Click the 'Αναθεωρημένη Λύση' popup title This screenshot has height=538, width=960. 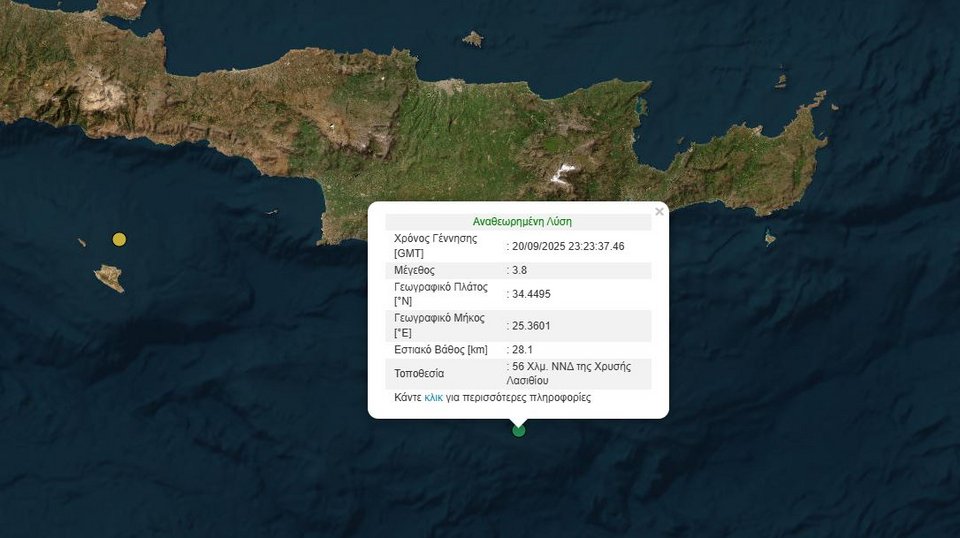pos(521,222)
